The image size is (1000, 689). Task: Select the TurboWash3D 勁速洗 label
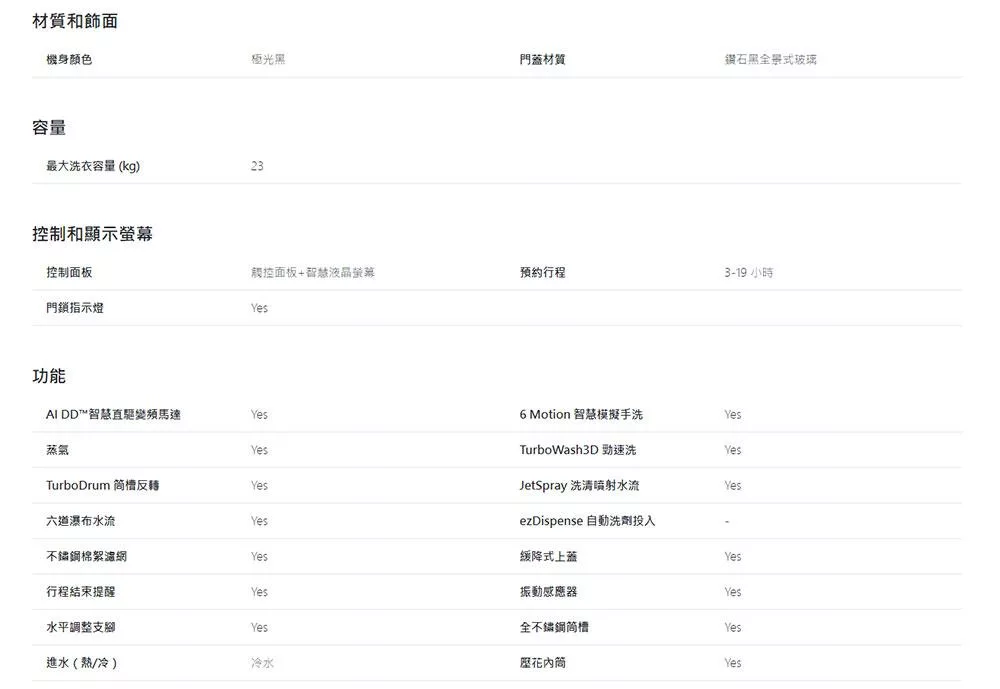pos(577,450)
